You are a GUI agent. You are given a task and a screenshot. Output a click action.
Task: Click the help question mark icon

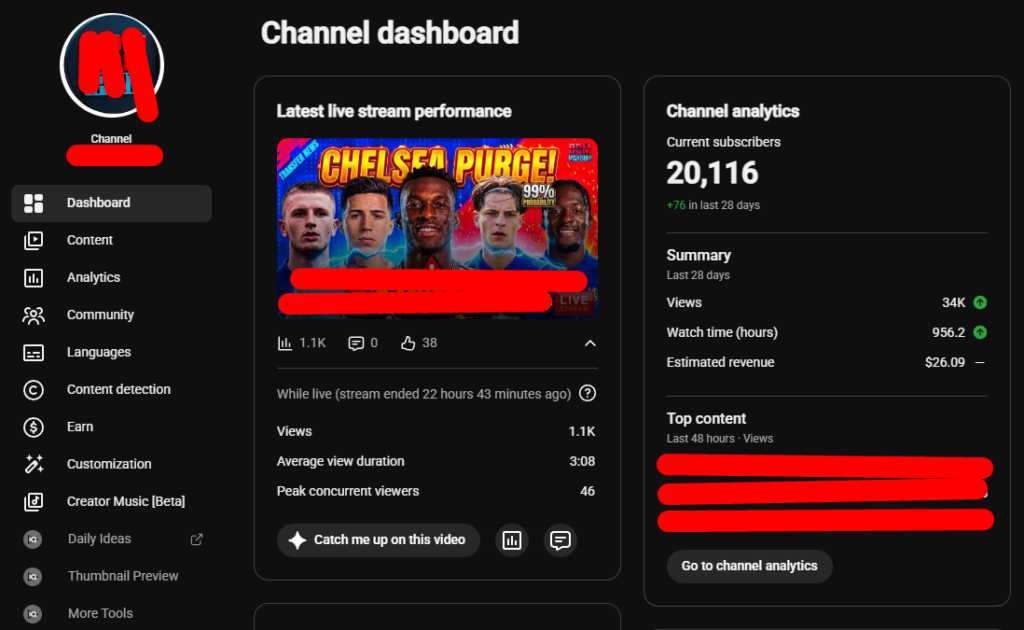tap(588, 393)
